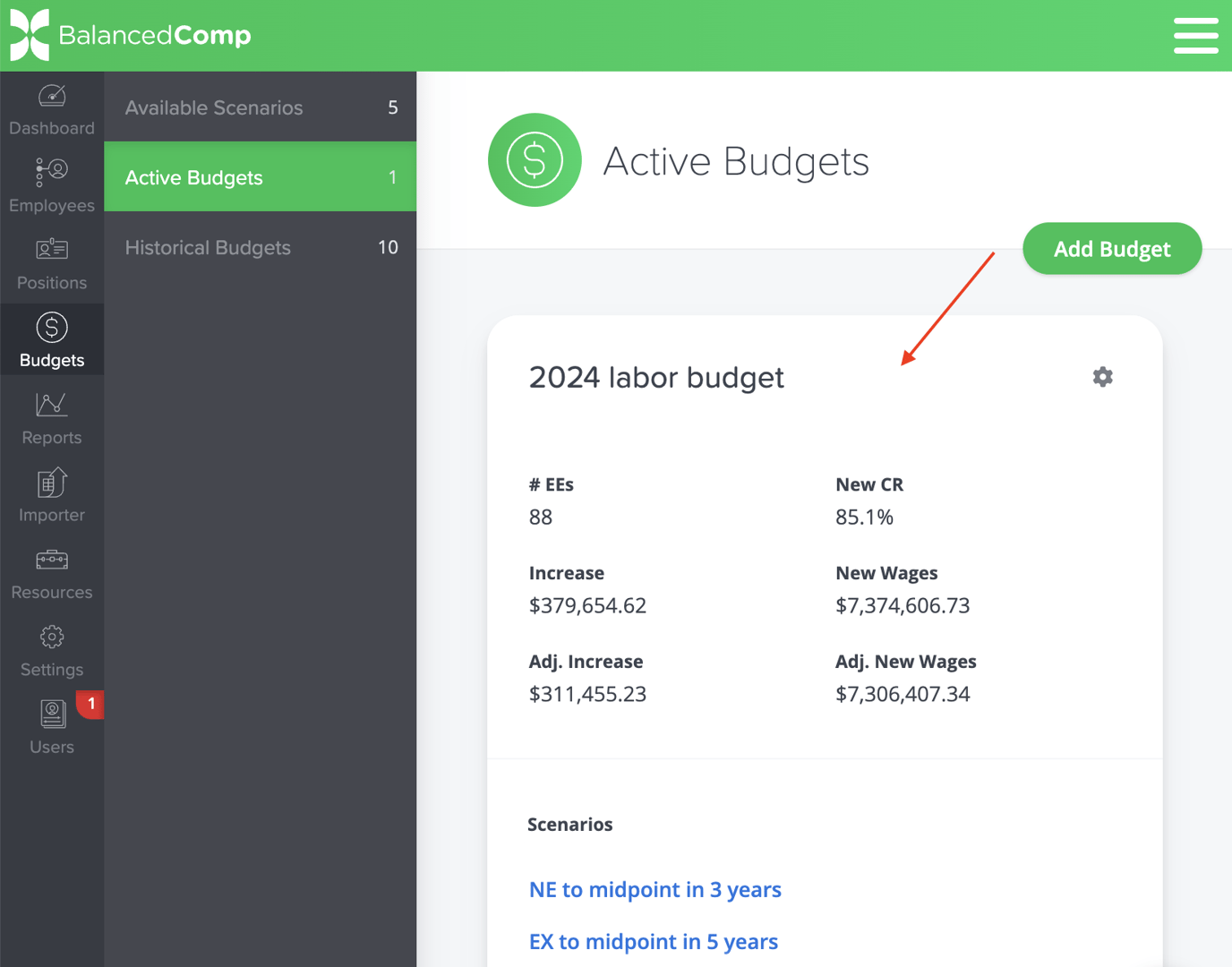Select the Active Budgets menu item
This screenshot has width=1232, height=967.
click(x=261, y=177)
